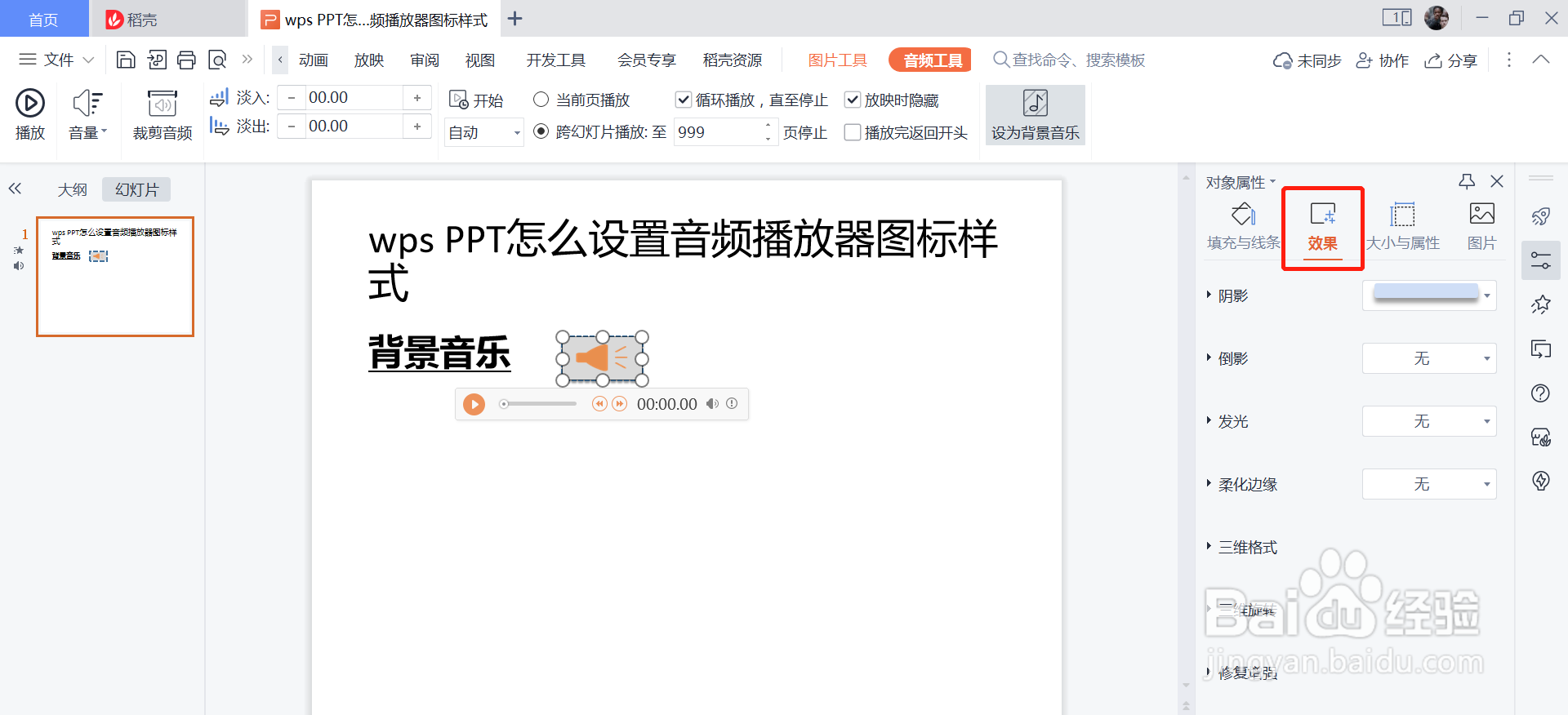Open the Glow (发光) dropdown

(1429, 421)
